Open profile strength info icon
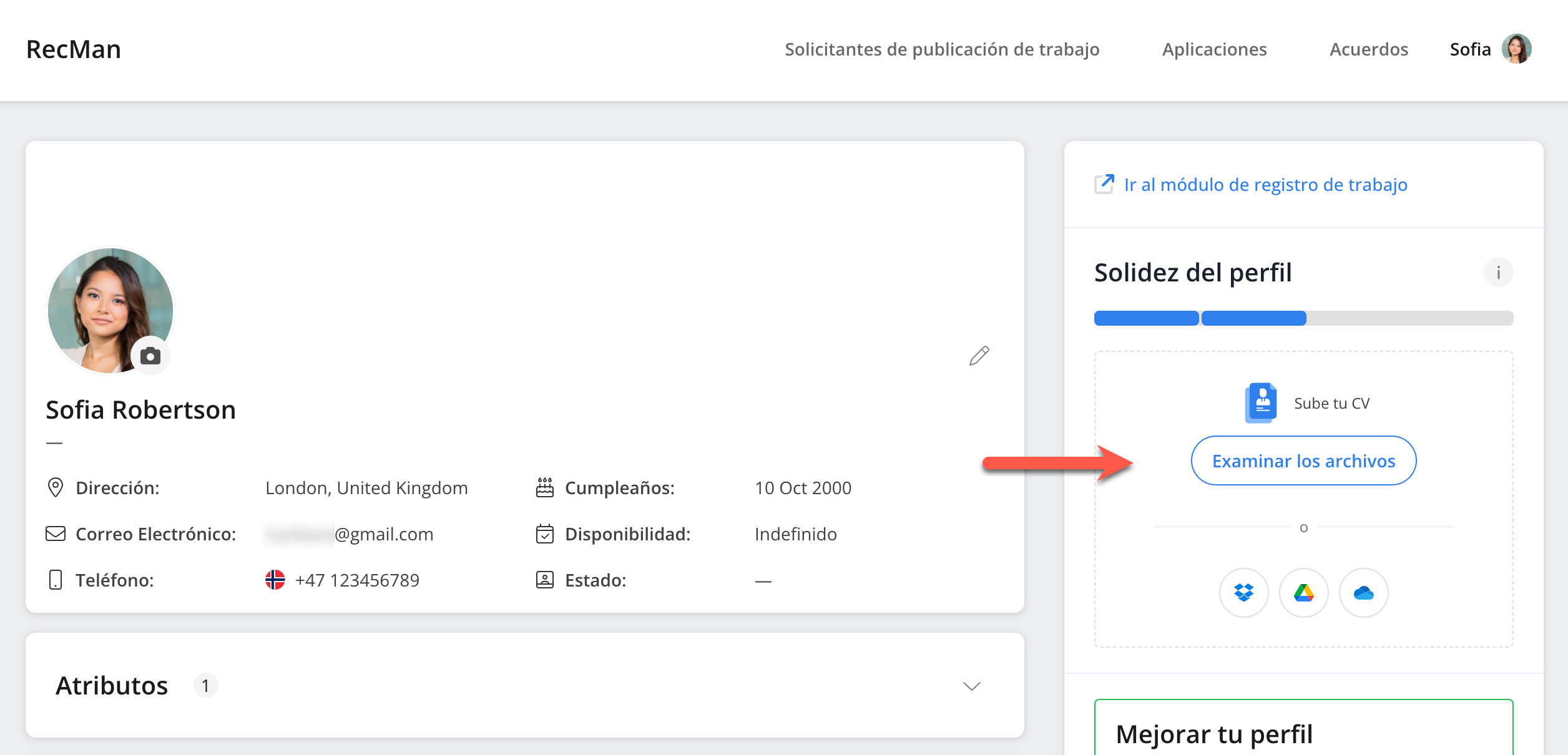The height and width of the screenshot is (755, 1568). coord(1498,273)
